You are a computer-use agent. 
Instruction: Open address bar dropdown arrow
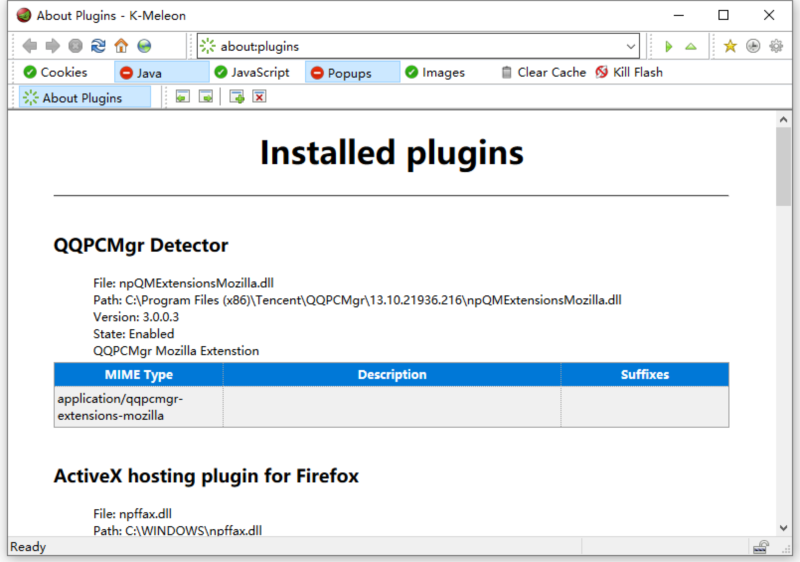[631, 46]
